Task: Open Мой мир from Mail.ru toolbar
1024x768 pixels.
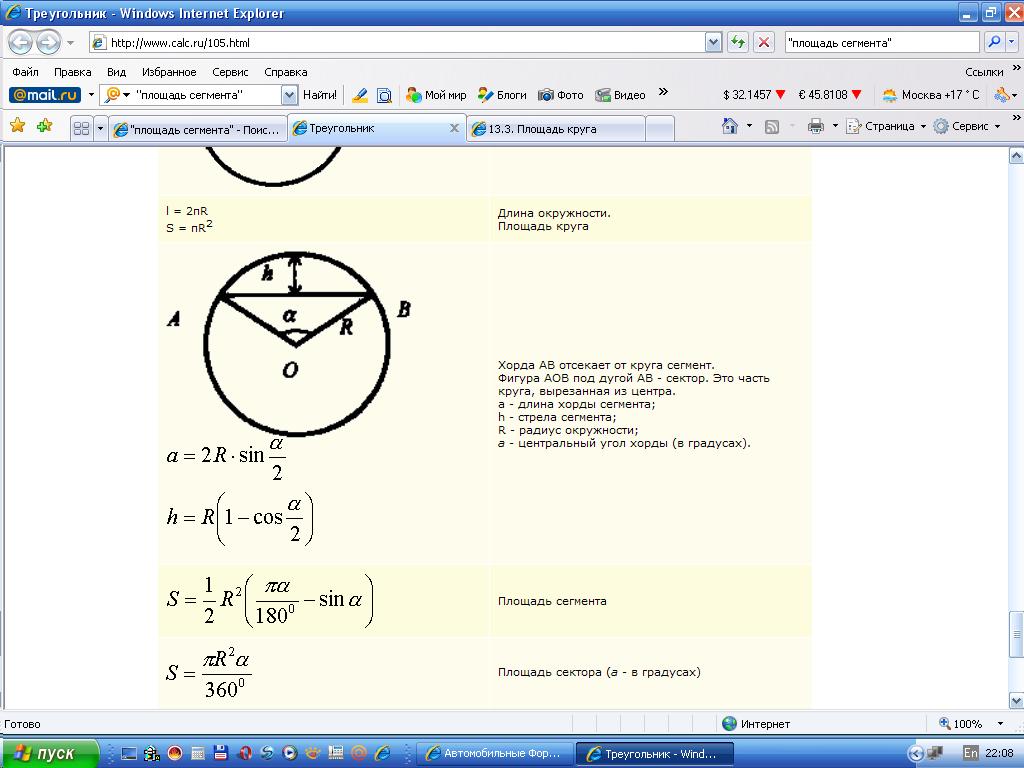Action: [x=436, y=95]
